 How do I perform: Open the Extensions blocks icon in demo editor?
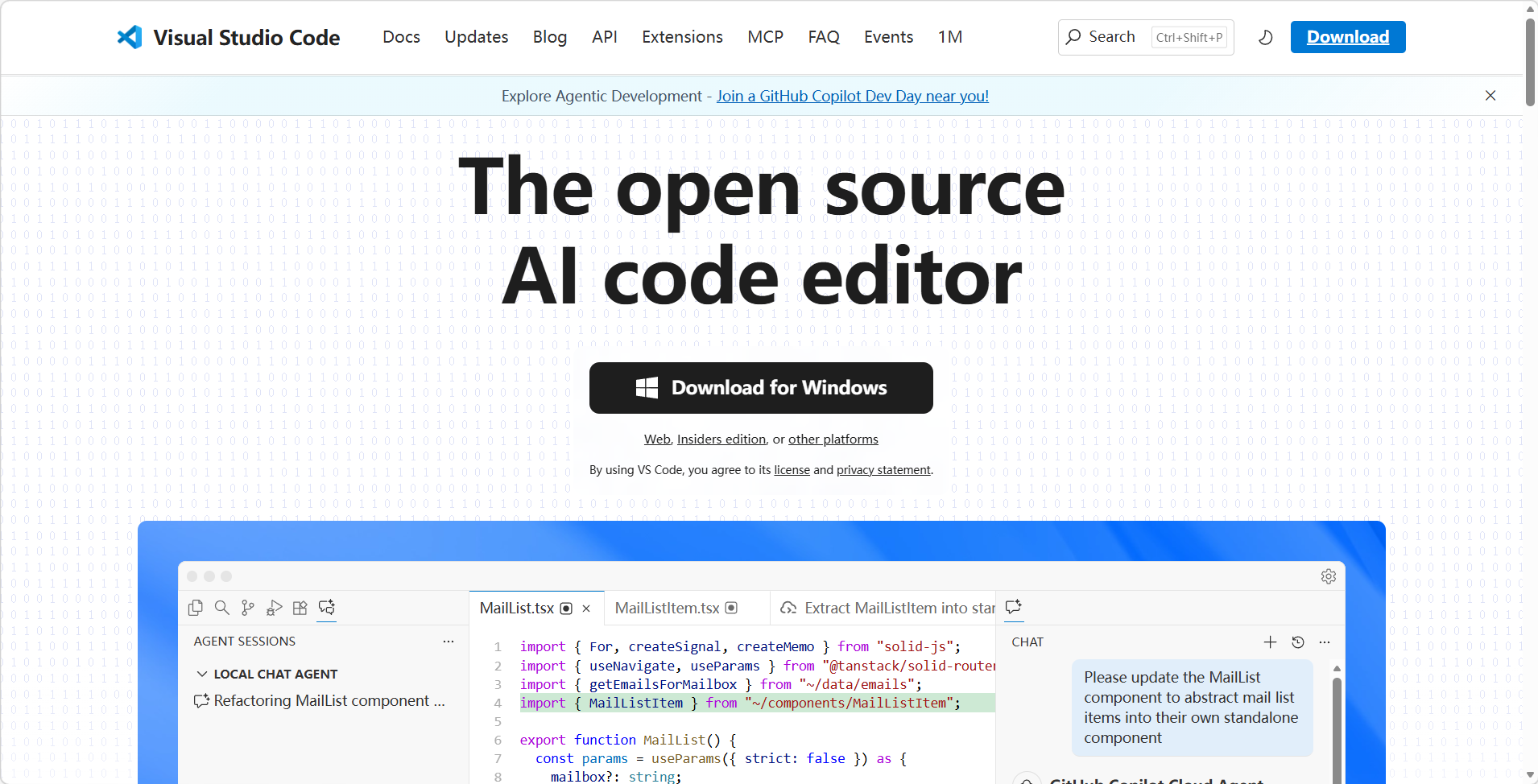pyautogui.click(x=300, y=608)
